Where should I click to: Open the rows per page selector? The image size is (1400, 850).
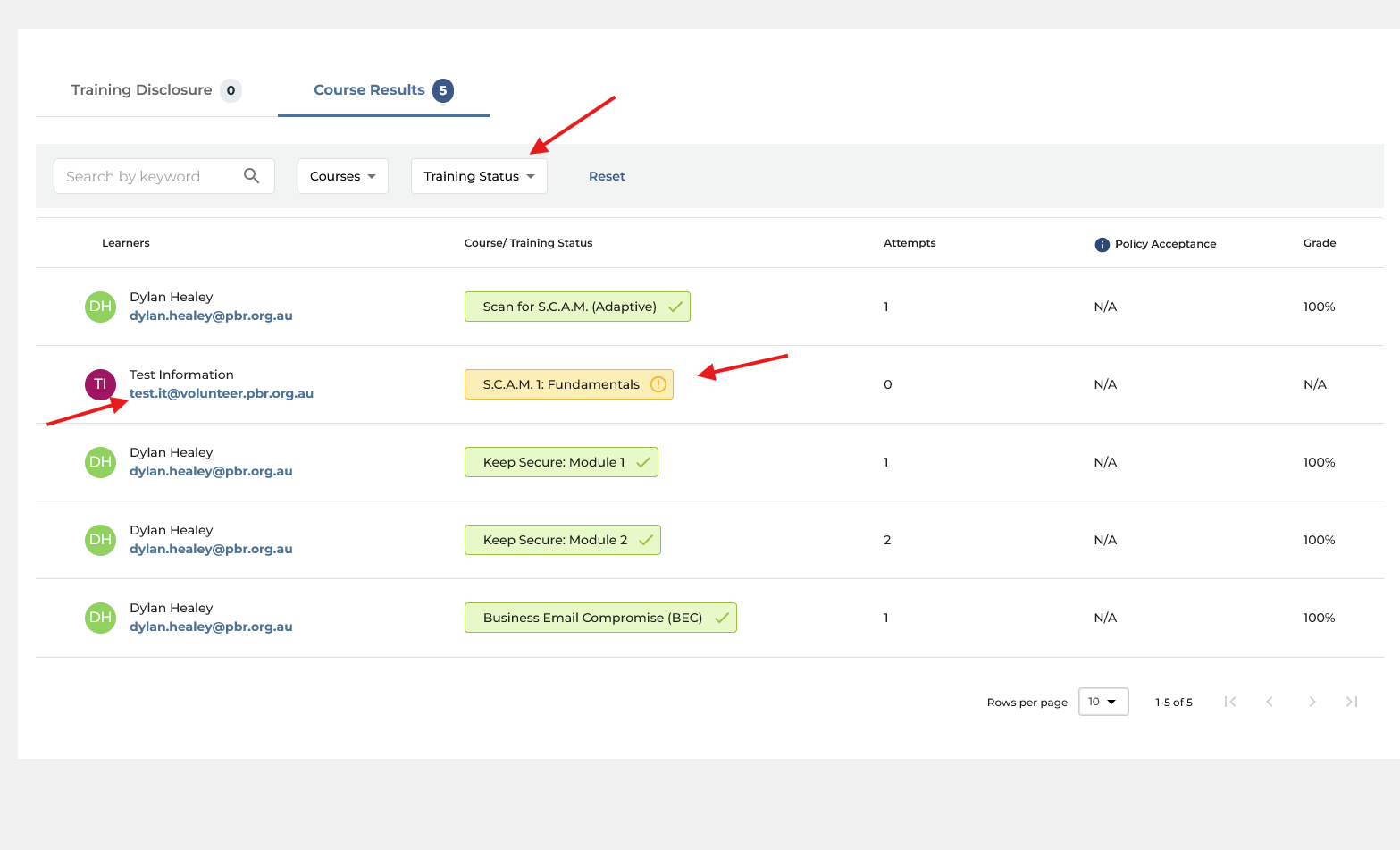tap(1103, 702)
